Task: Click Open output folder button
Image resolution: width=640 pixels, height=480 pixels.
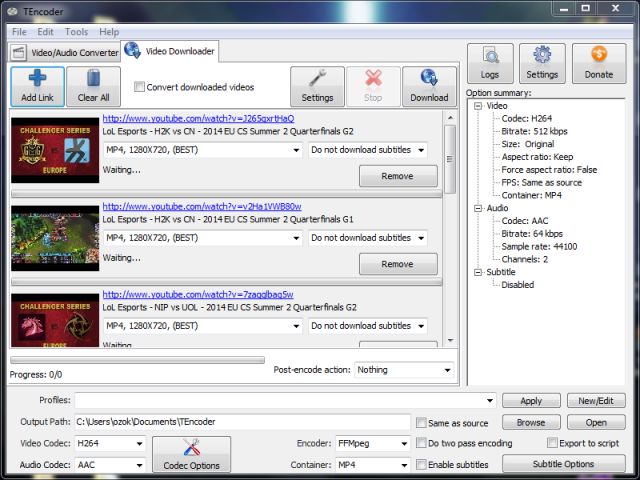Action: [x=596, y=422]
